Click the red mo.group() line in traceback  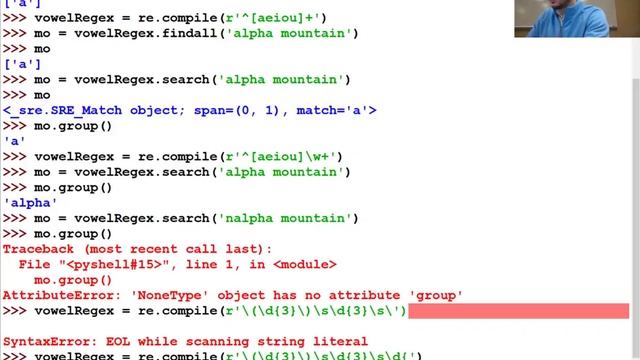click(x=73, y=280)
